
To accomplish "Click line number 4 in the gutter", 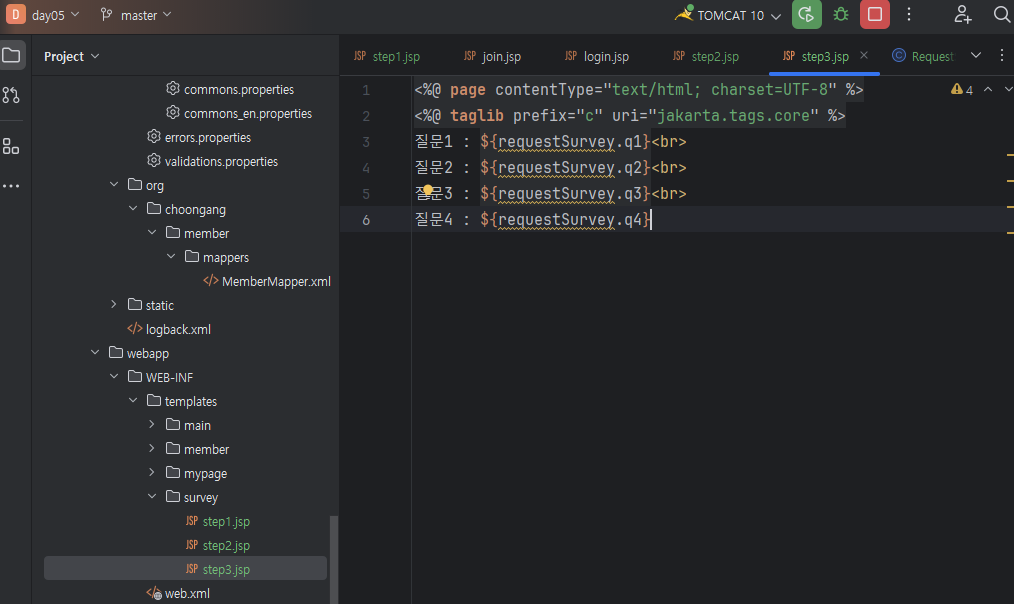I will click(x=366, y=168).
